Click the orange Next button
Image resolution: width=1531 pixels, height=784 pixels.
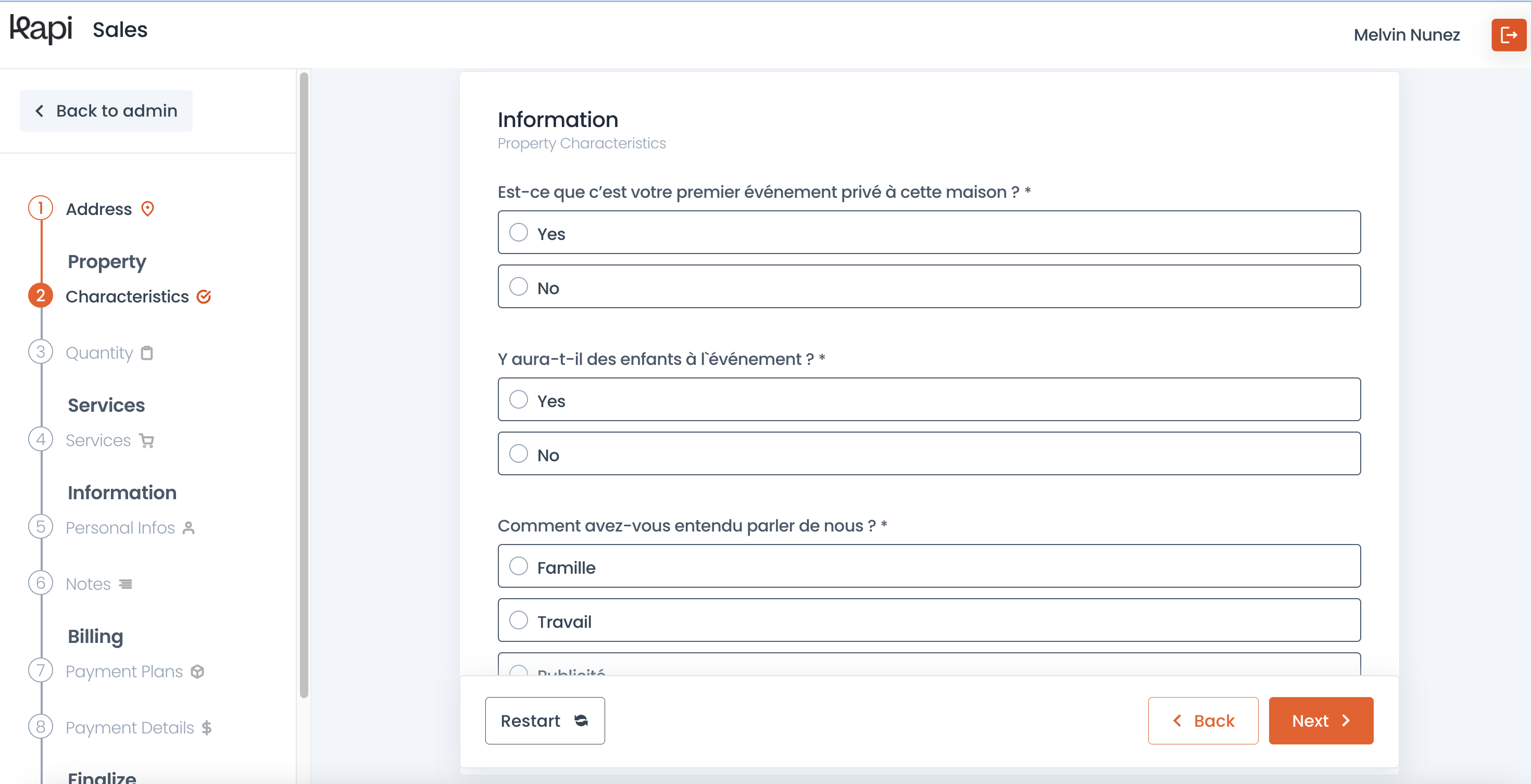tap(1321, 721)
